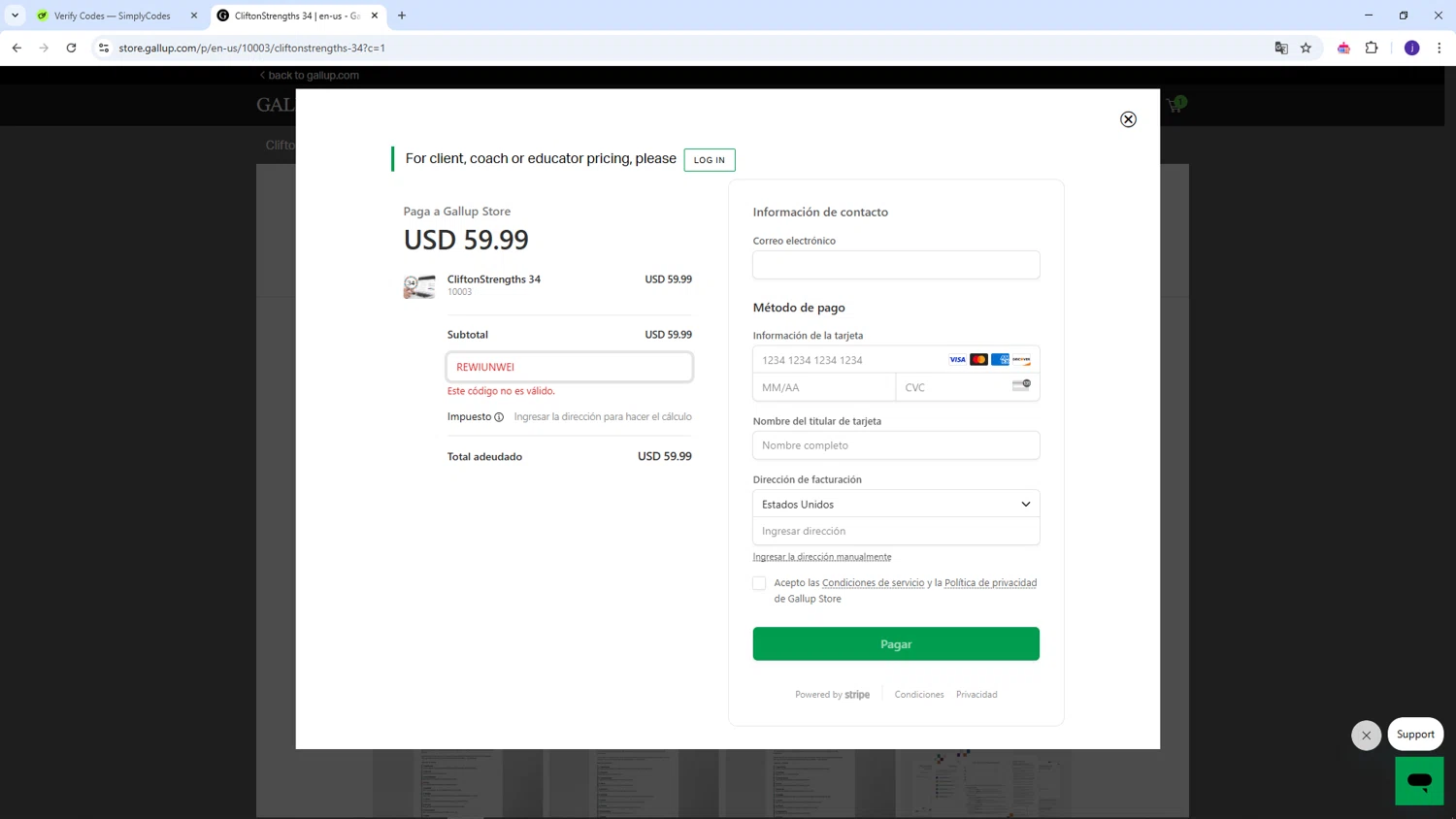Click the green Pagar button

(896, 644)
